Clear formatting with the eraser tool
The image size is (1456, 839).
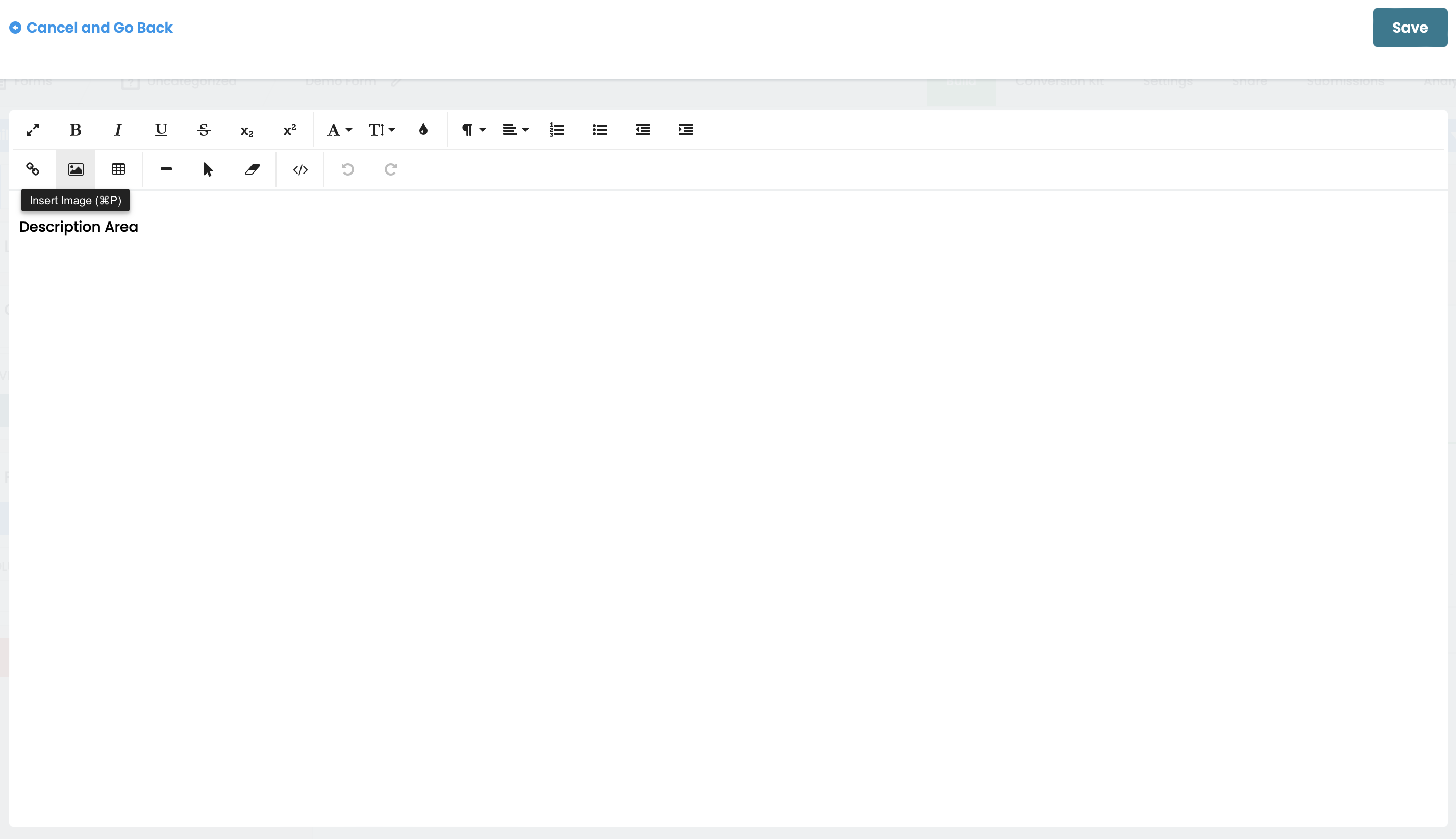tap(252, 169)
